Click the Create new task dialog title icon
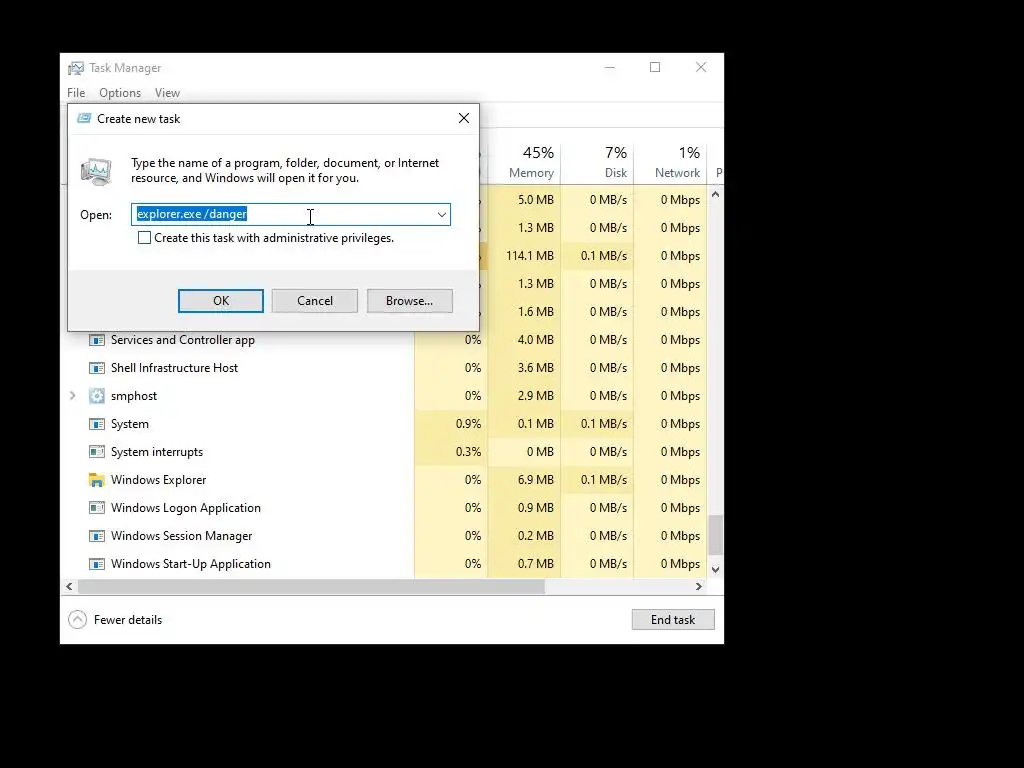The image size is (1024, 768). (x=84, y=118)
